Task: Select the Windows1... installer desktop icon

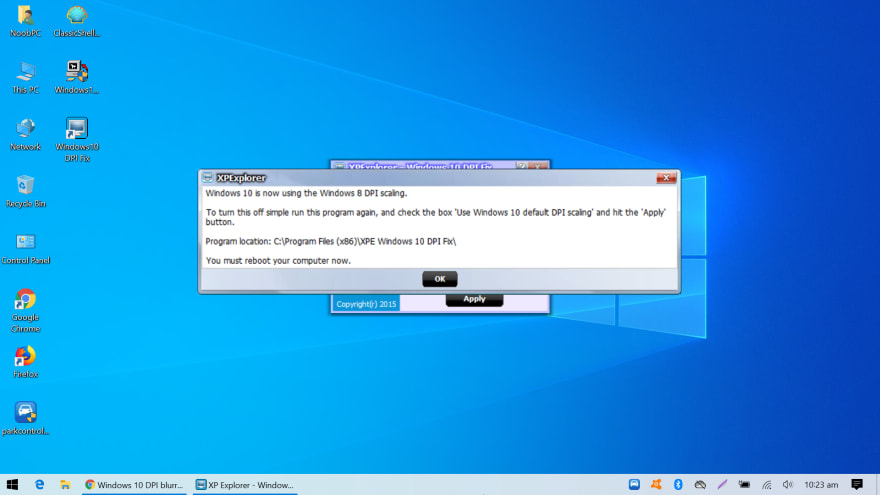Action: tap(76, 78)
